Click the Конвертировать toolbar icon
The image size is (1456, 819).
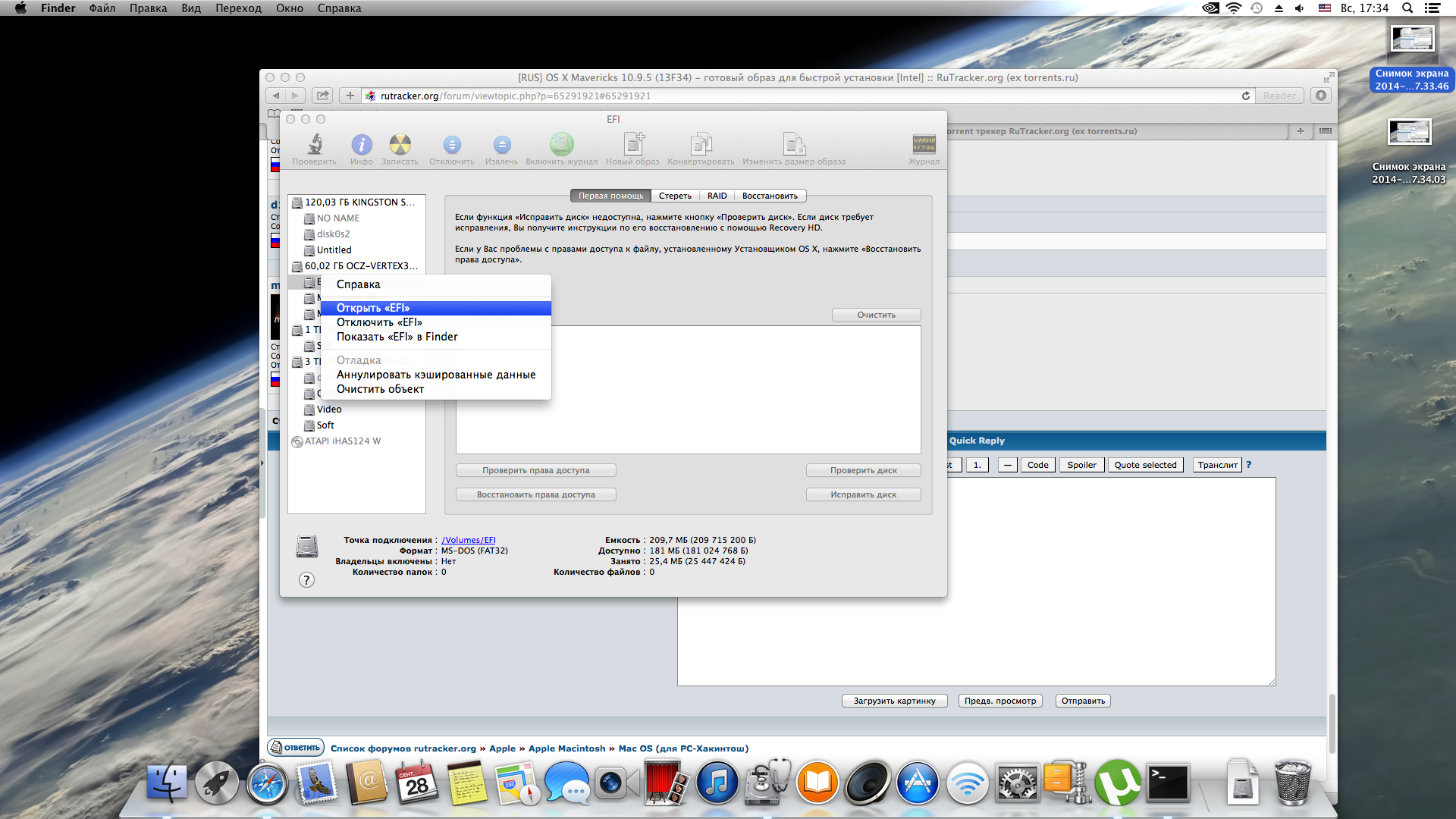701,144
